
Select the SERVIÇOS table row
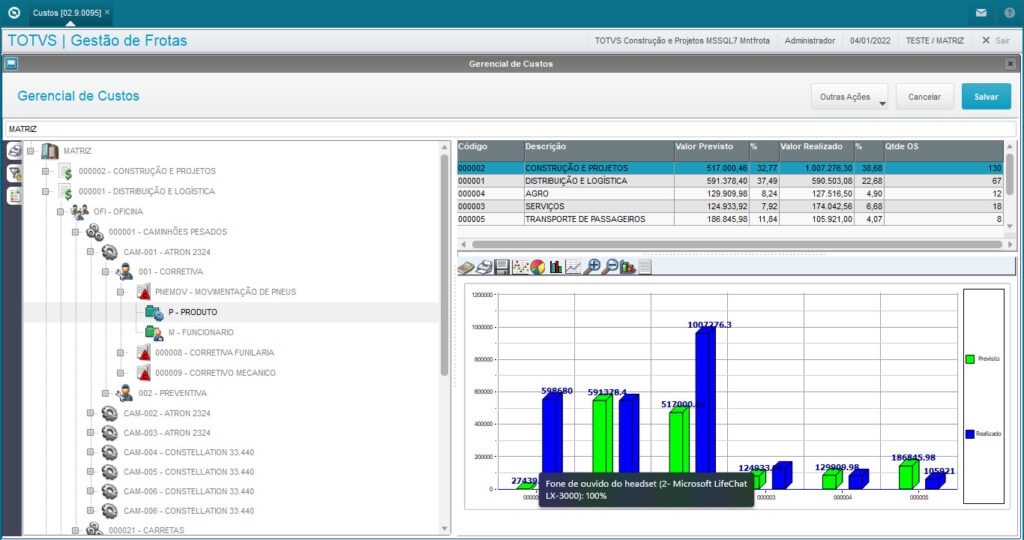pyautogui.click(x=729, y=206)
